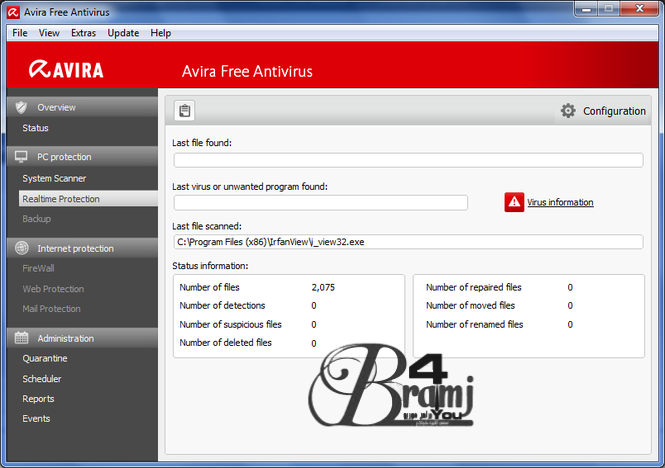Click the Avira logo in red banner
Viewport: 665px width, 468px height.
coord(66,69)
